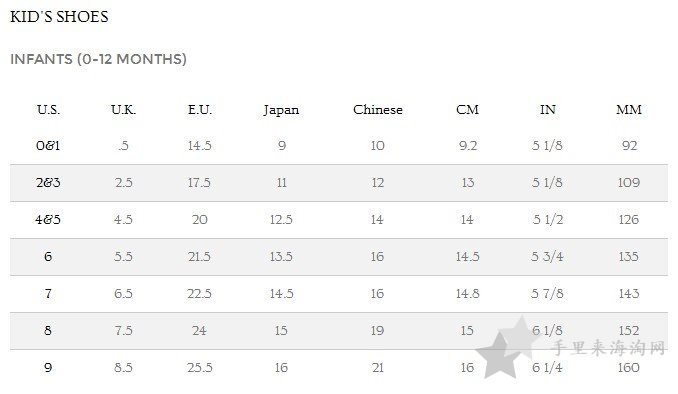Viewport: 678px width, 394px height.
Task: Select the 0&1 U.S. size cell
Action: click(48, 145)
